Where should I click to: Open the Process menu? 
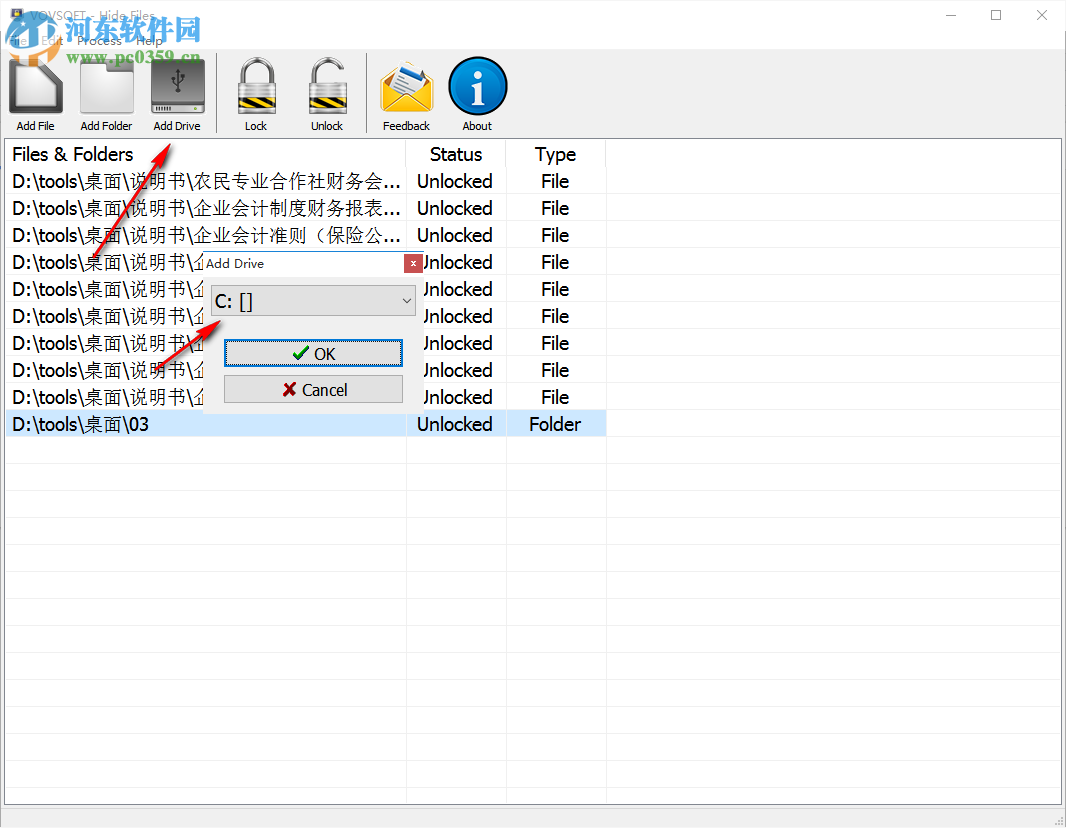100,41
